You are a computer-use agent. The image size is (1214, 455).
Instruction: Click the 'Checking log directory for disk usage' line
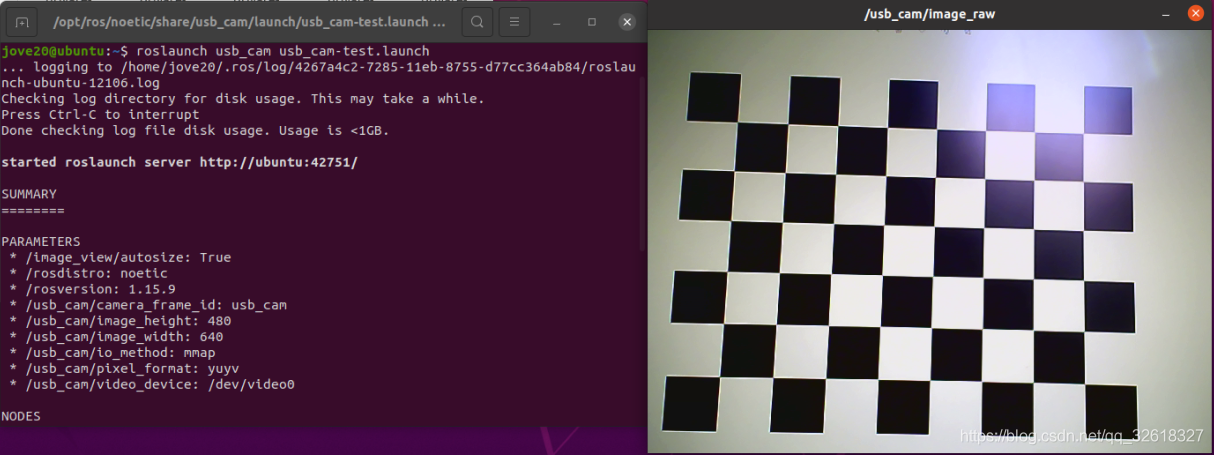click(243, 99)
